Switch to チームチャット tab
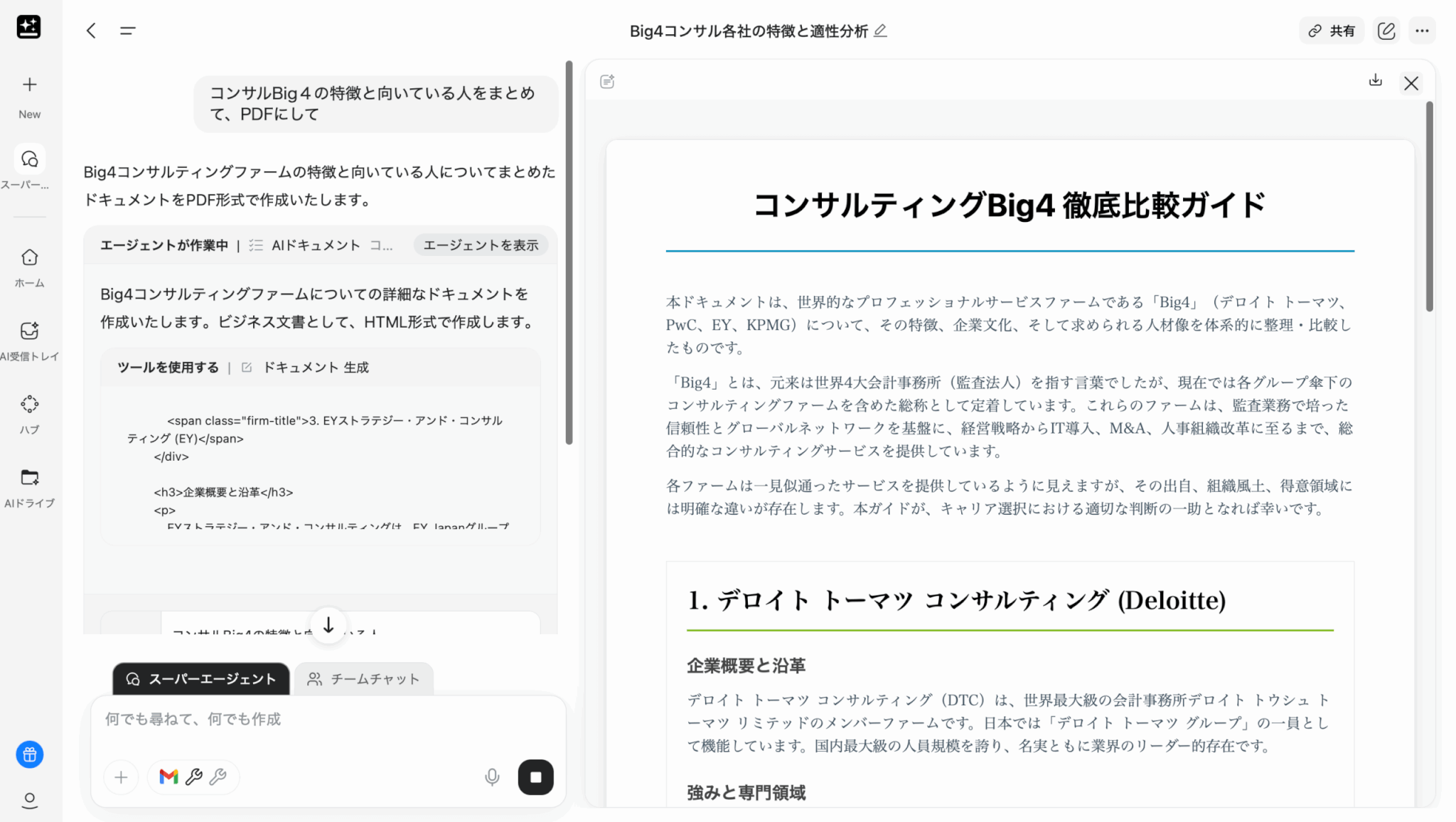The width and height of the screenshot is (1456, 822). [x=363, y=679]
